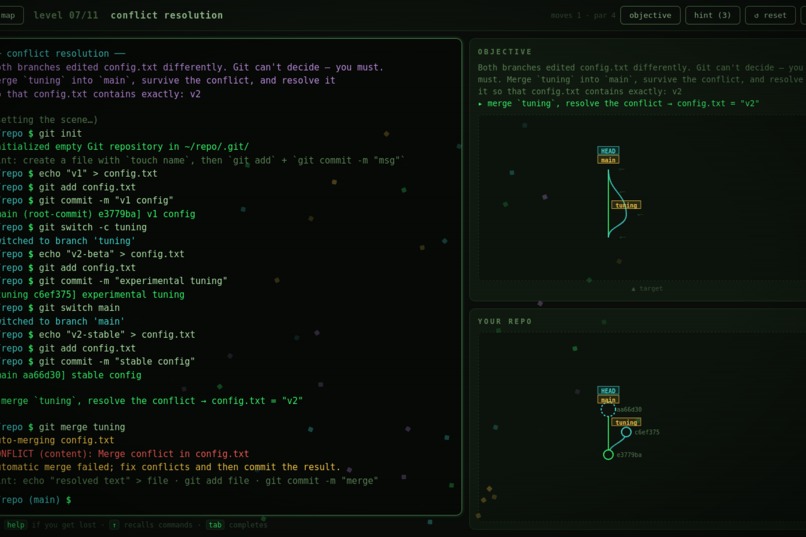Click the '▲ target' caption under the graph

pos(647,289)
